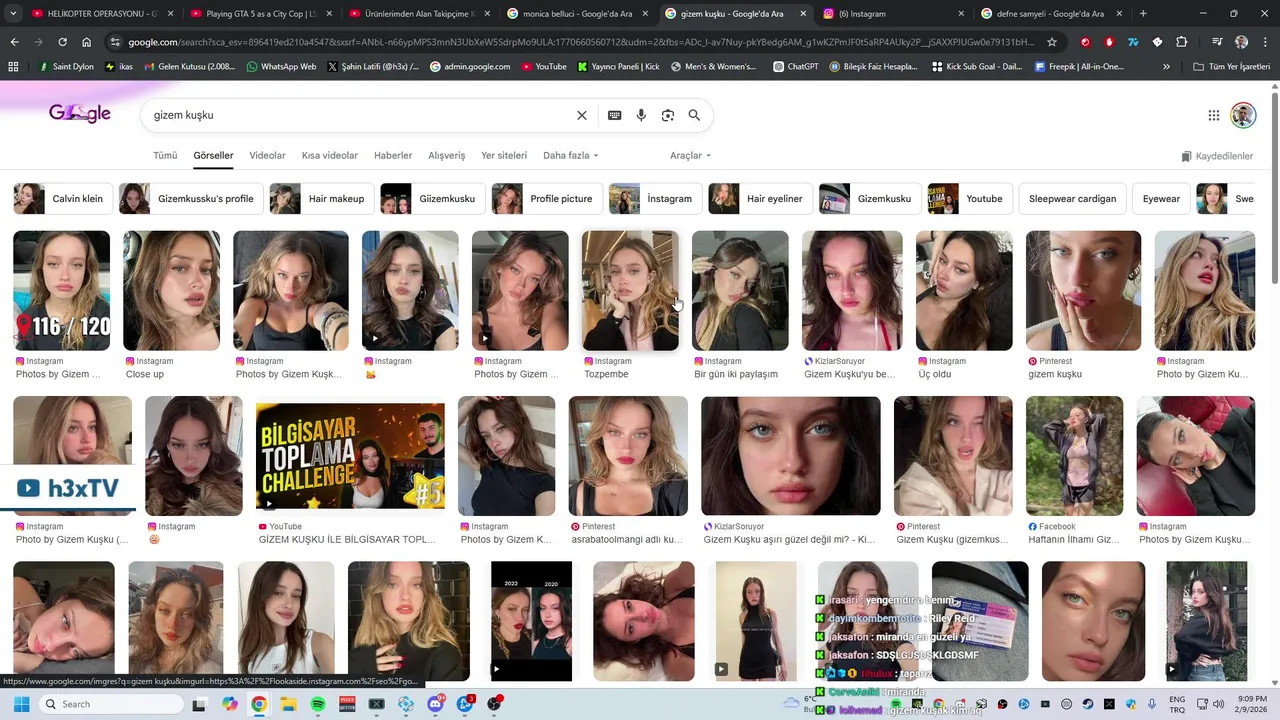Viewport: 1280px width, 720px height.
Task: Open the Chrome three-dot menu
Action: click(x=1265, y=42)
